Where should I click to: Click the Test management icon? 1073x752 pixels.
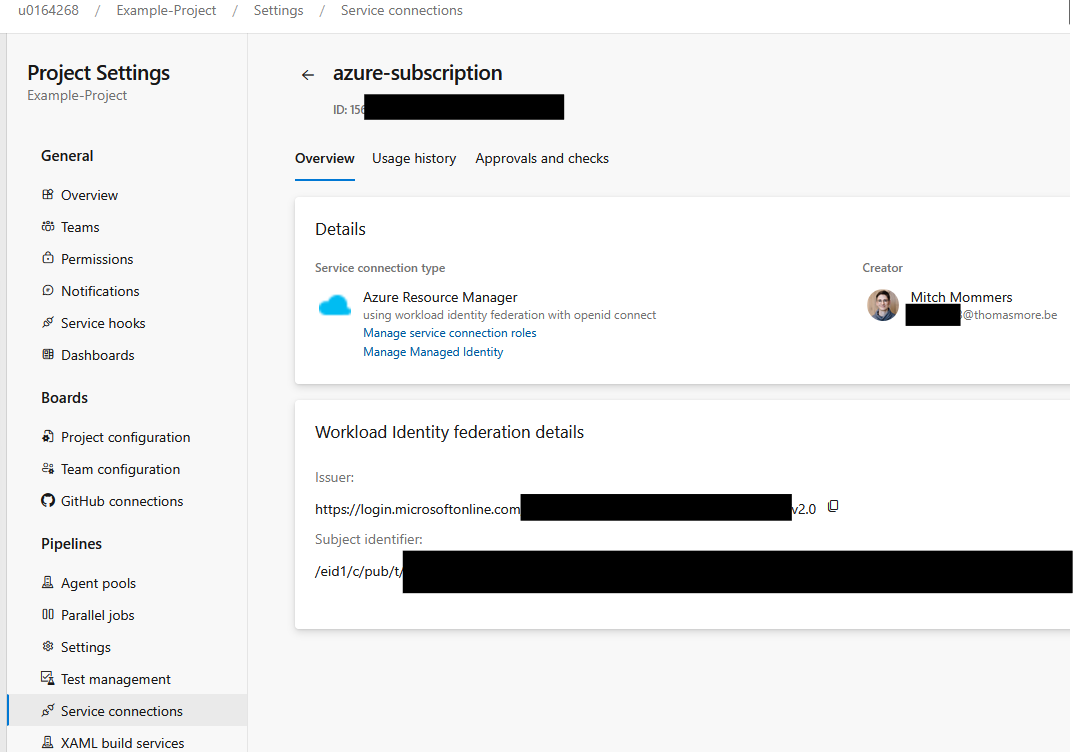point(47,678)
